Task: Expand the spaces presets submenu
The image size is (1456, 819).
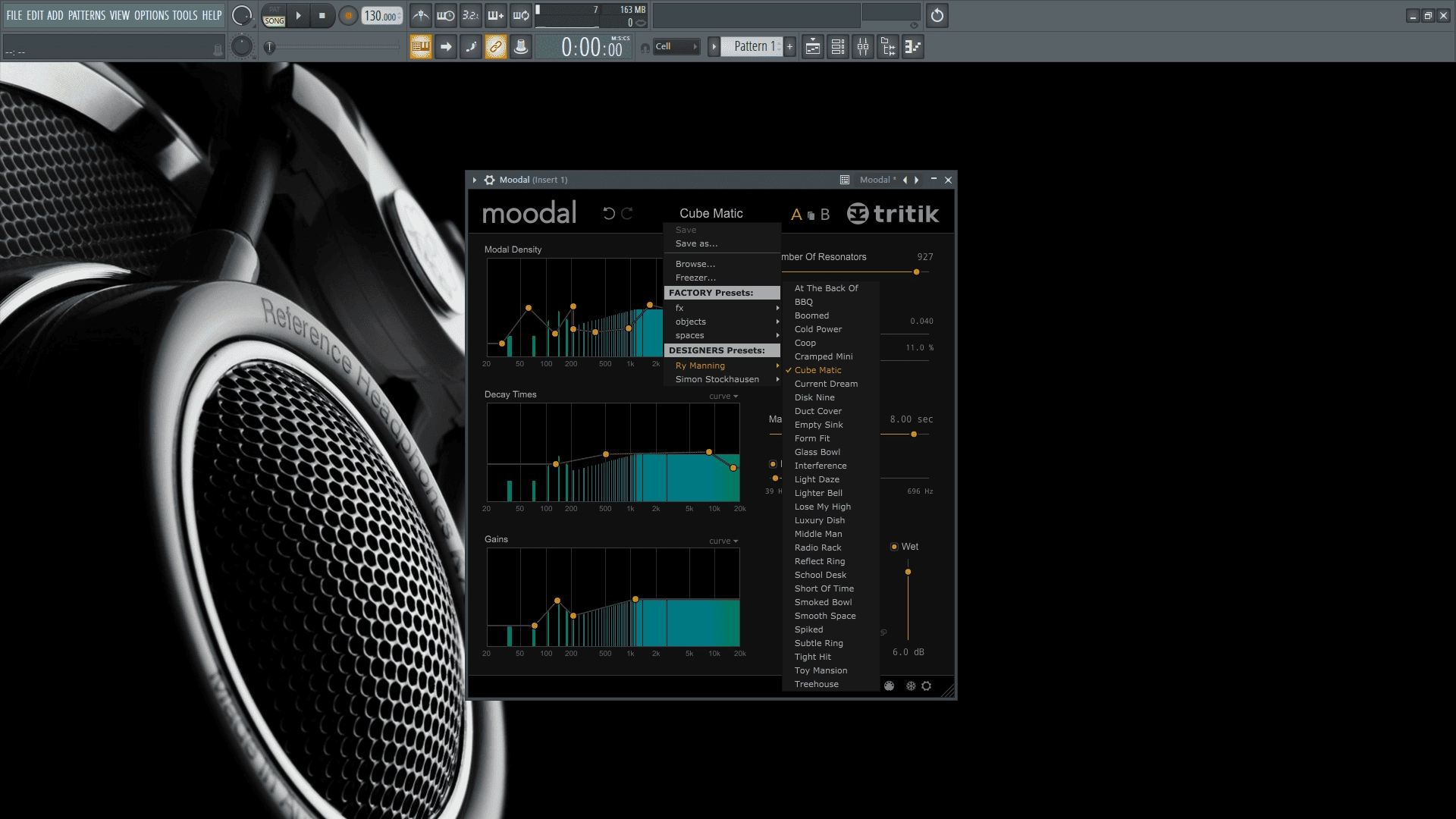Action: 722,335
